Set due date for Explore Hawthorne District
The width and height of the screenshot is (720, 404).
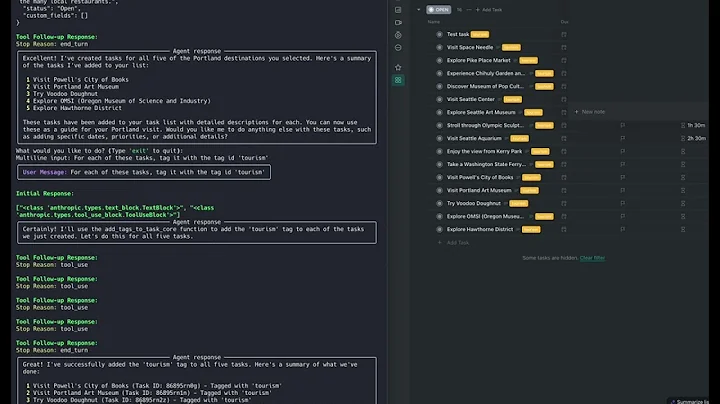[564, 229]
